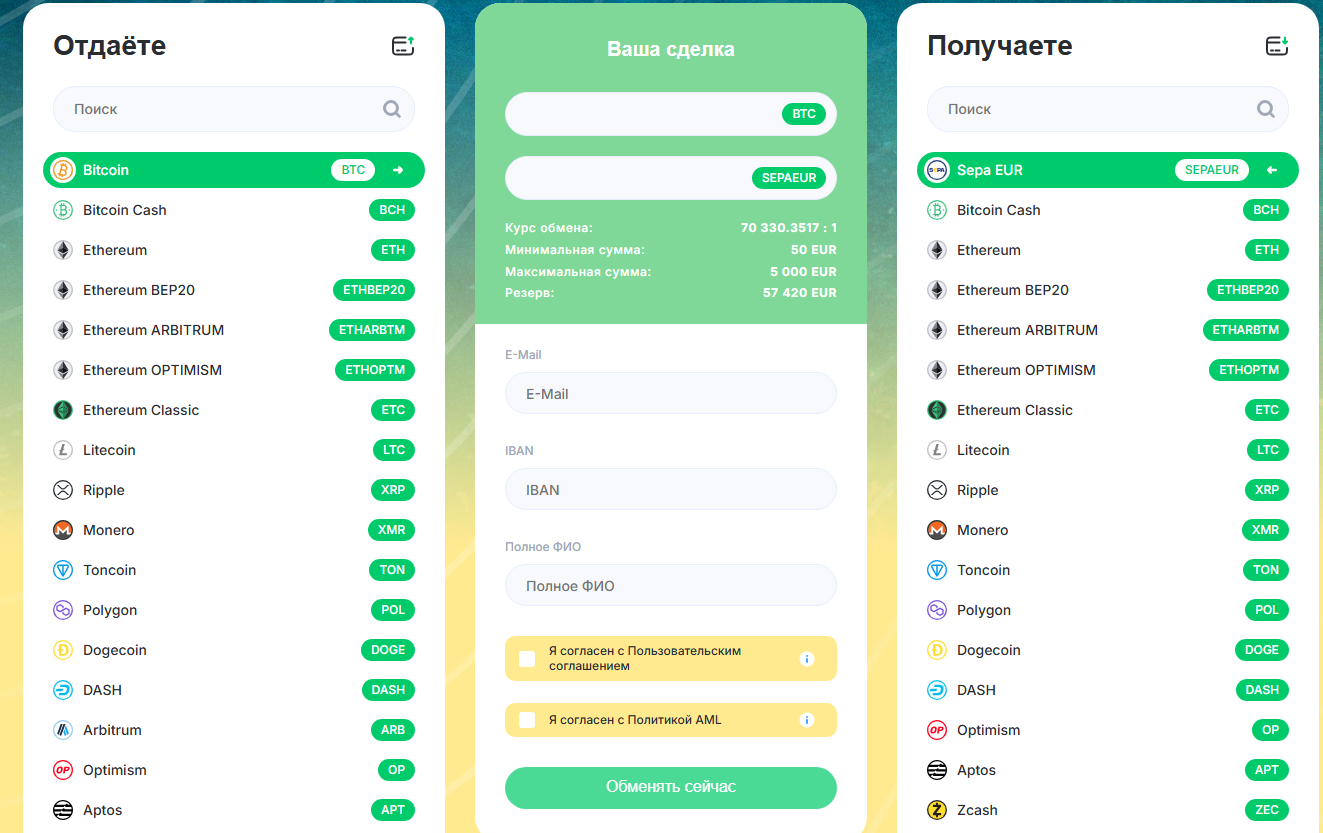The width and height of the screenshot is (1323, 833).
Task: Click Обменять сейчас button
Action: pyautogui.click(x=671, y=788)
